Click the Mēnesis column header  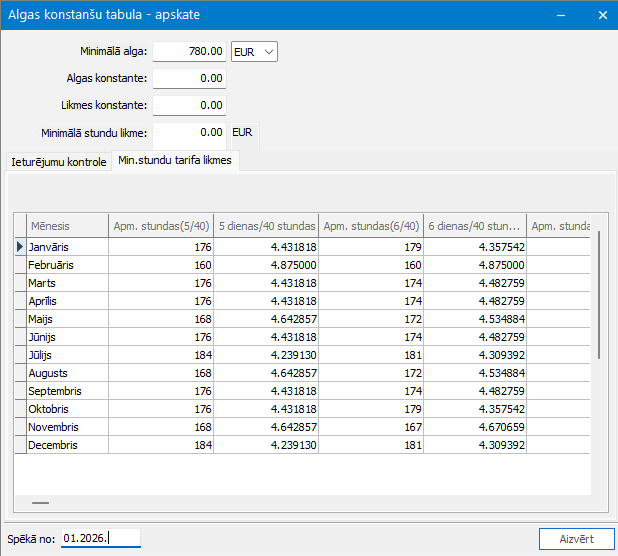67,226
